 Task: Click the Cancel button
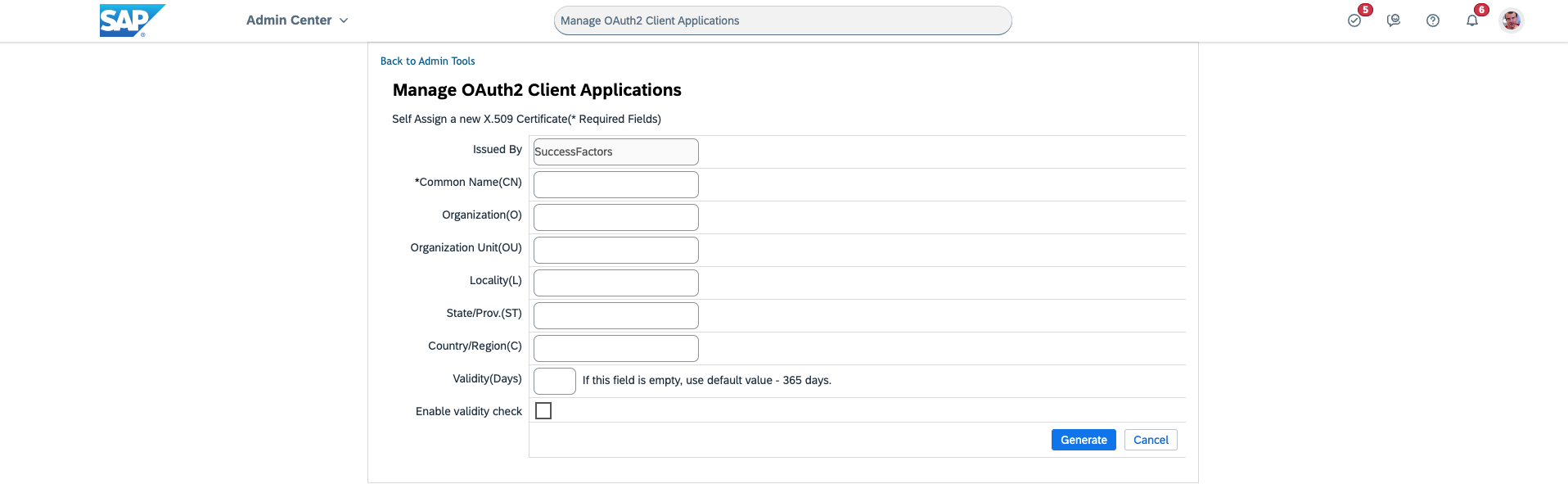click(x=1151, y=440)
